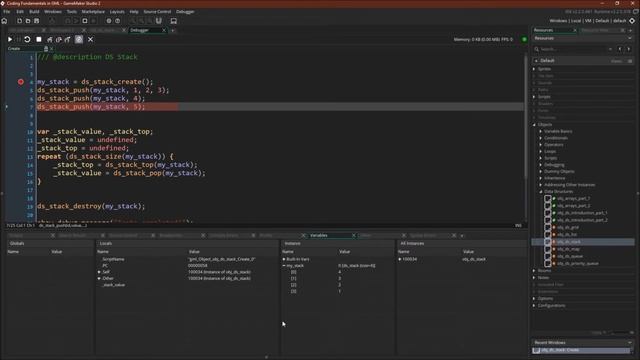Open the workspace overview monitor icon
This screenshot has width=640, height=360.
tap(173, 21)
